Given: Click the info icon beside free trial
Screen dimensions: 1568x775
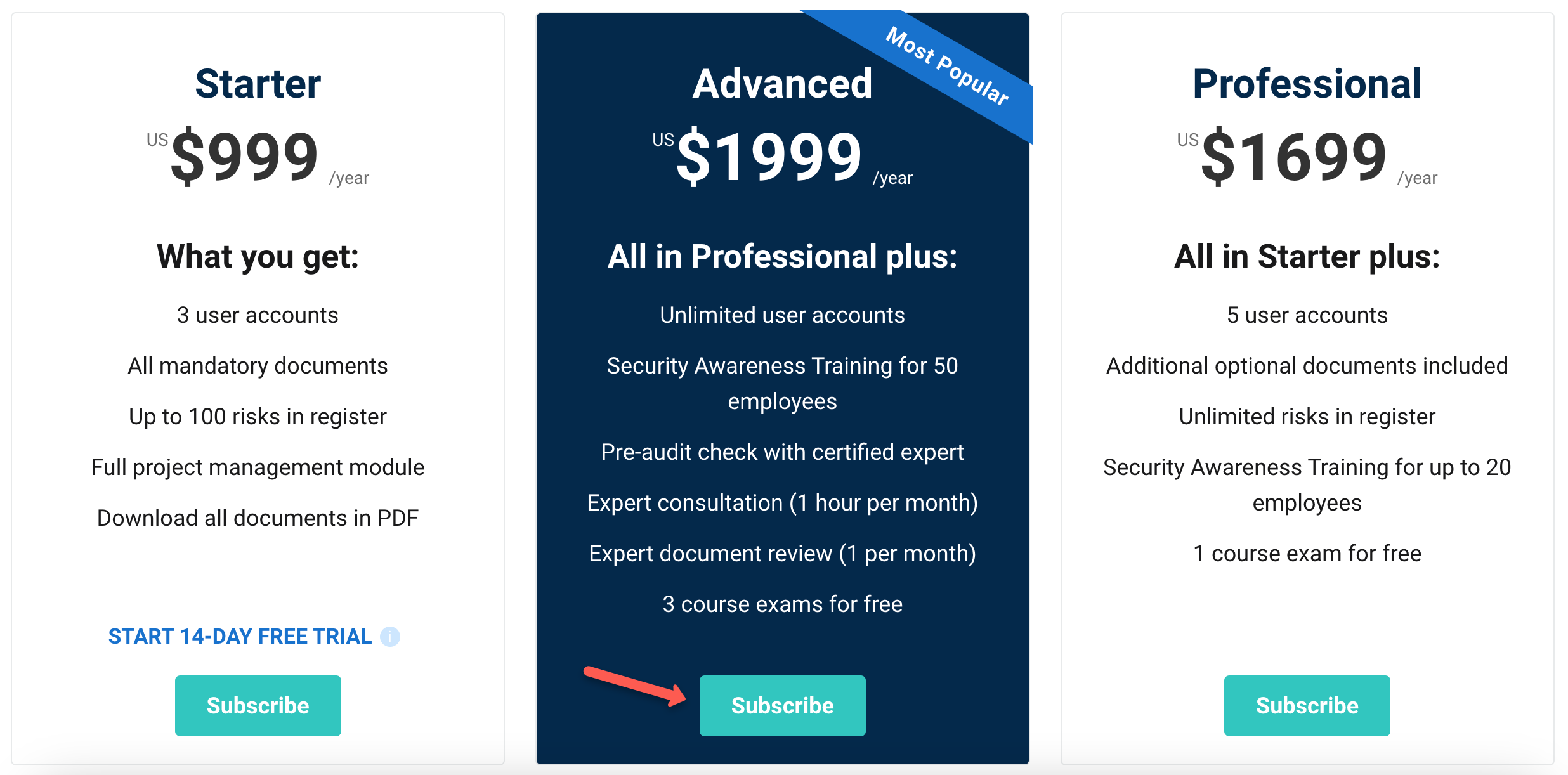Looking at the screenshot, I should pyautogui.click(x=389, y=637).
